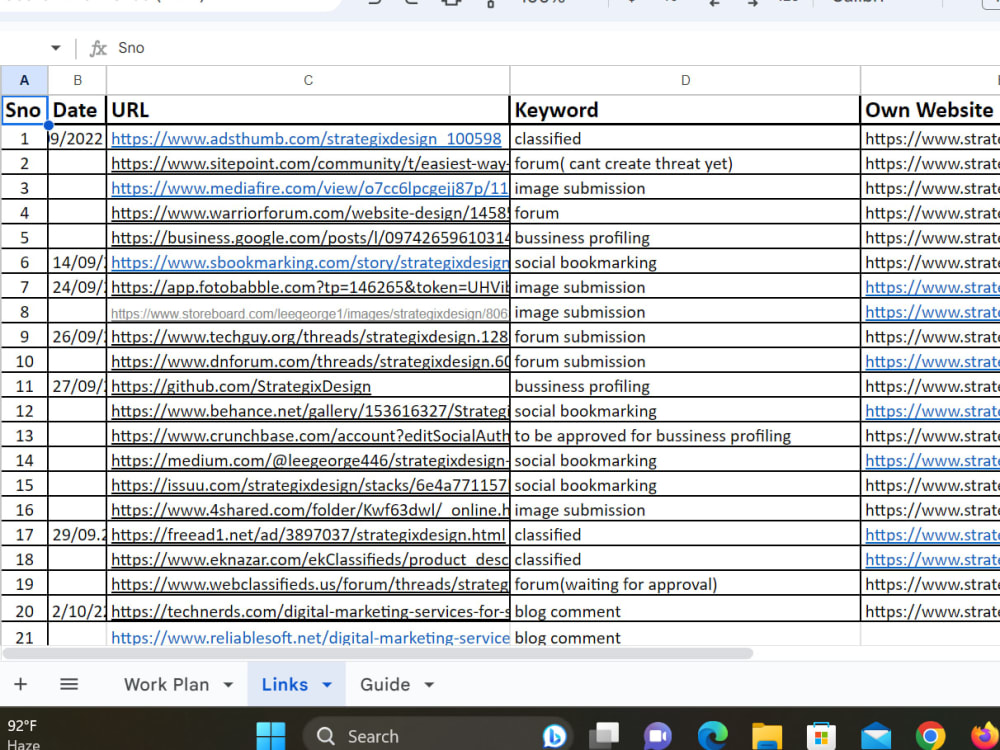Open the crunchbase.com account link
Screen dimensions: 1000x750
(x=309, y=436)
